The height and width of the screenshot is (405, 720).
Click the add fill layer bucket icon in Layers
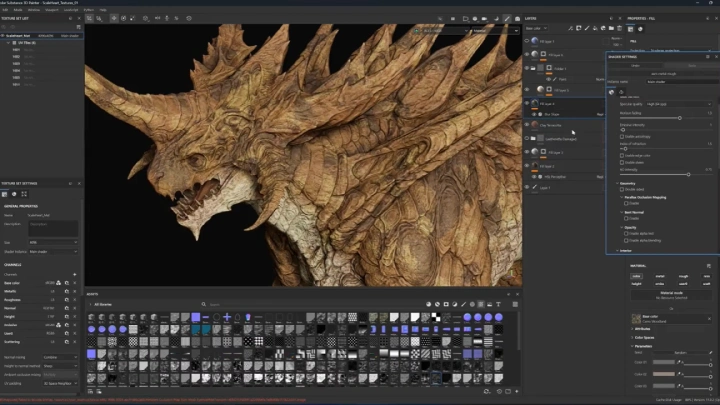tap(595, 28)
